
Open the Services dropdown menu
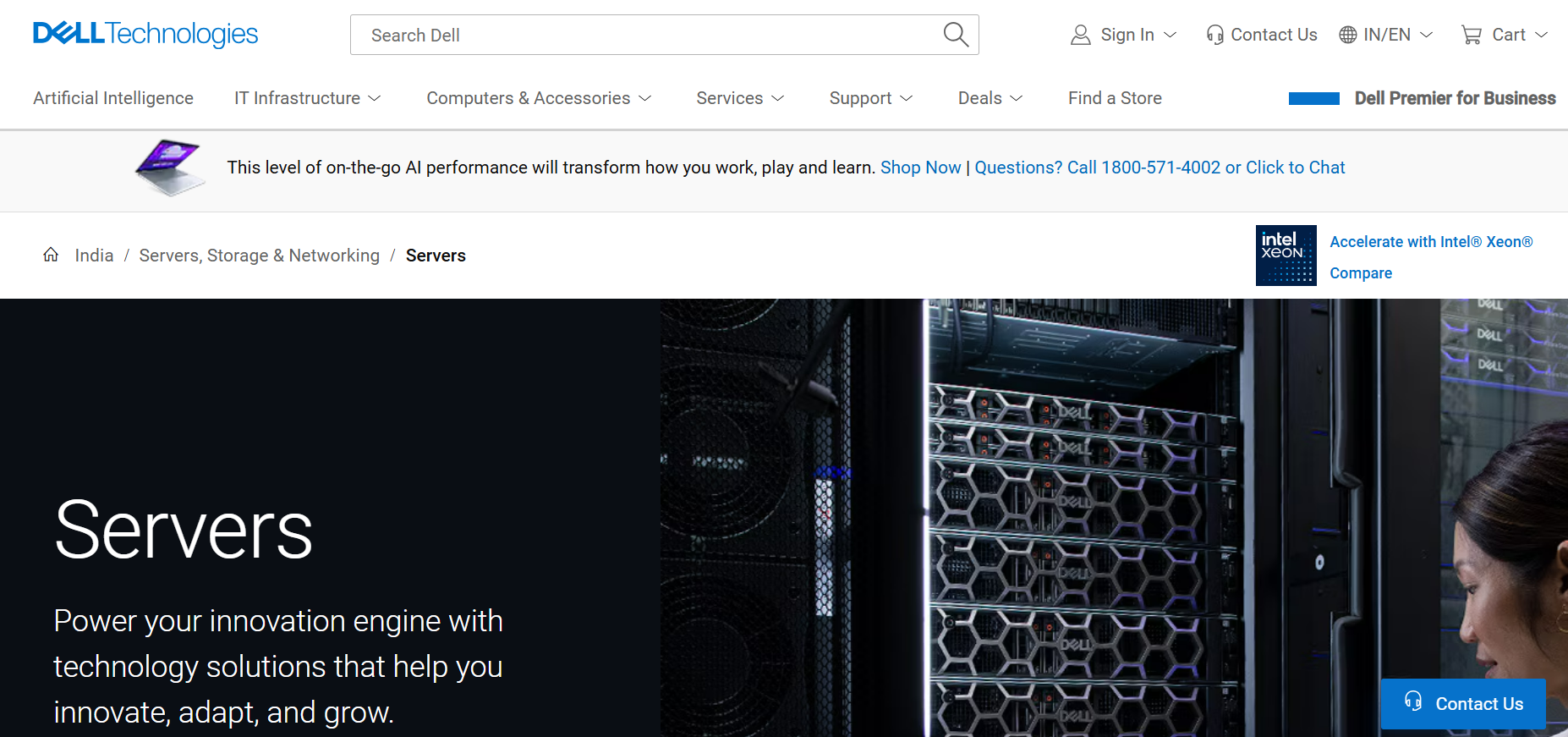740,98
